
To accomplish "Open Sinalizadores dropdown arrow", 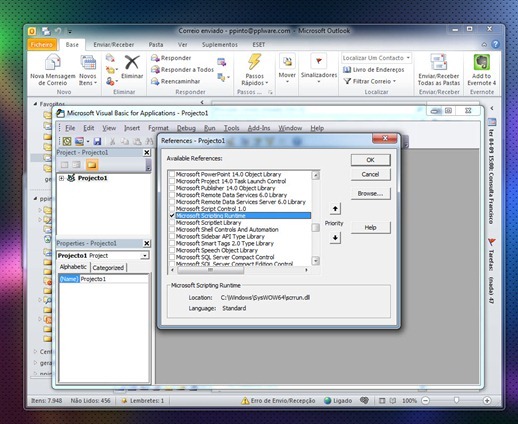I will pyautogui.click(x=319, y=82).
